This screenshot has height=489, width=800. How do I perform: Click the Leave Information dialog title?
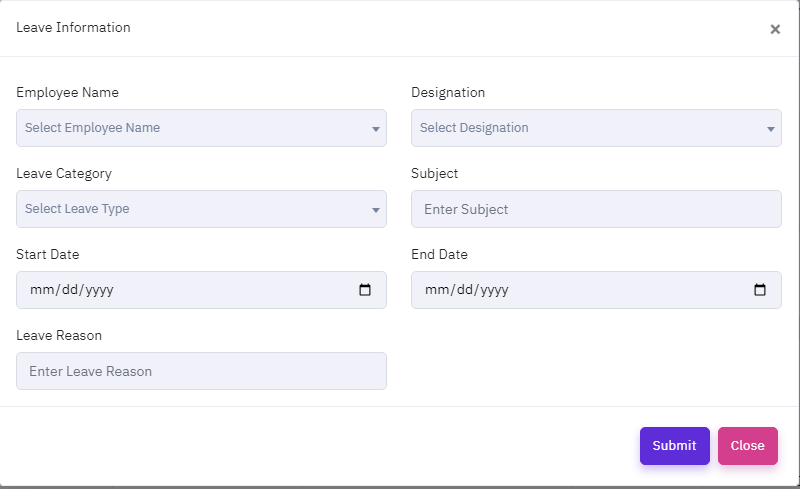point(73,27)
